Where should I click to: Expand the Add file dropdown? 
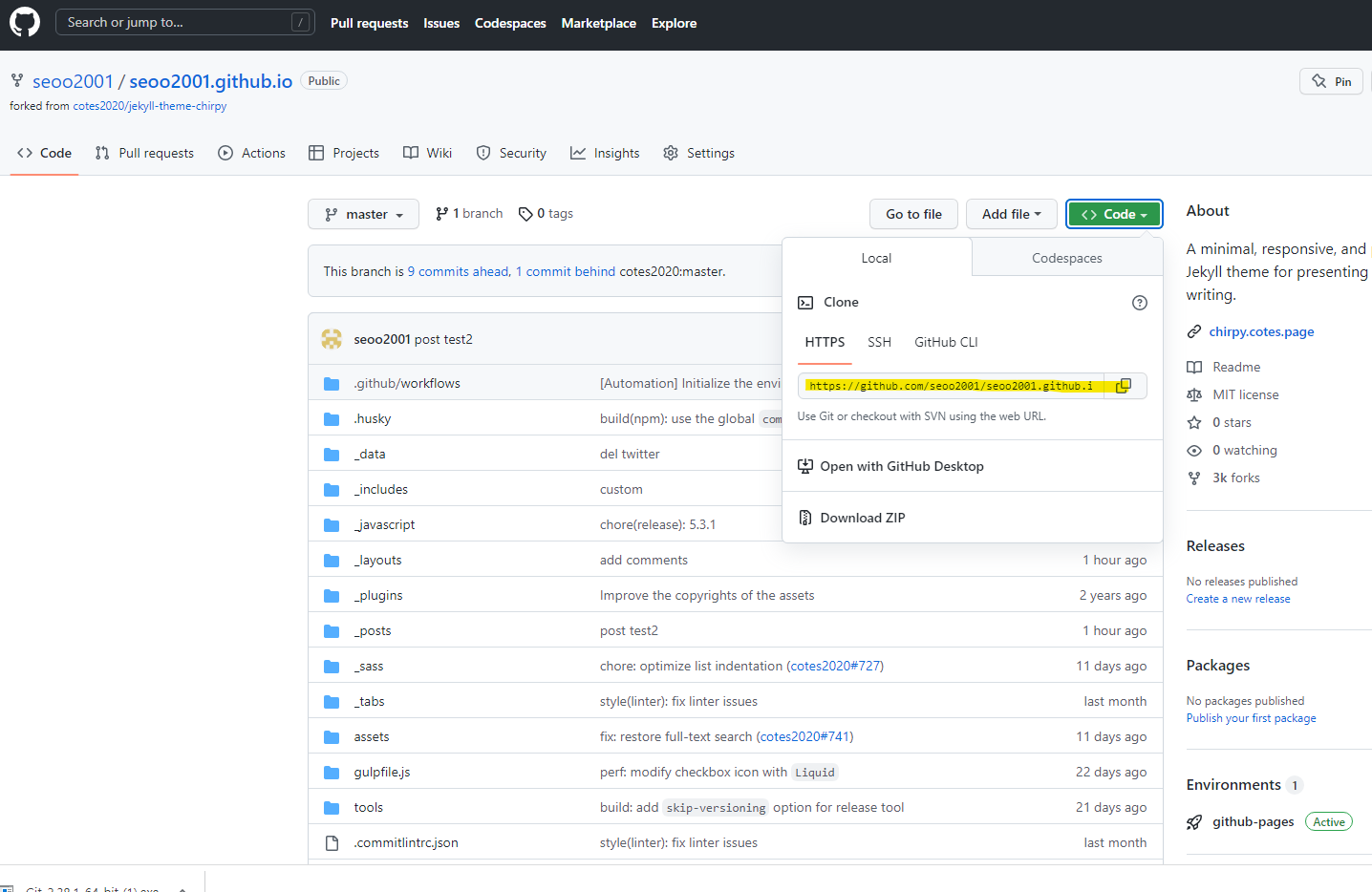point(1011,214)
